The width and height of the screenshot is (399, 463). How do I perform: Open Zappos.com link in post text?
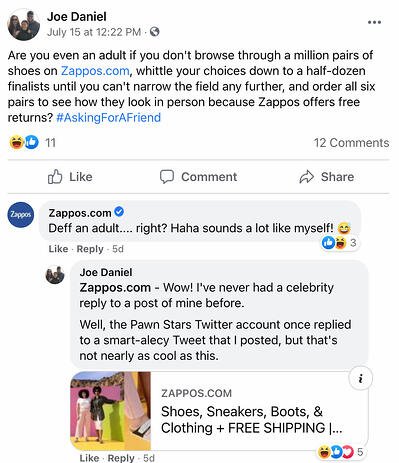pos(95,71)
